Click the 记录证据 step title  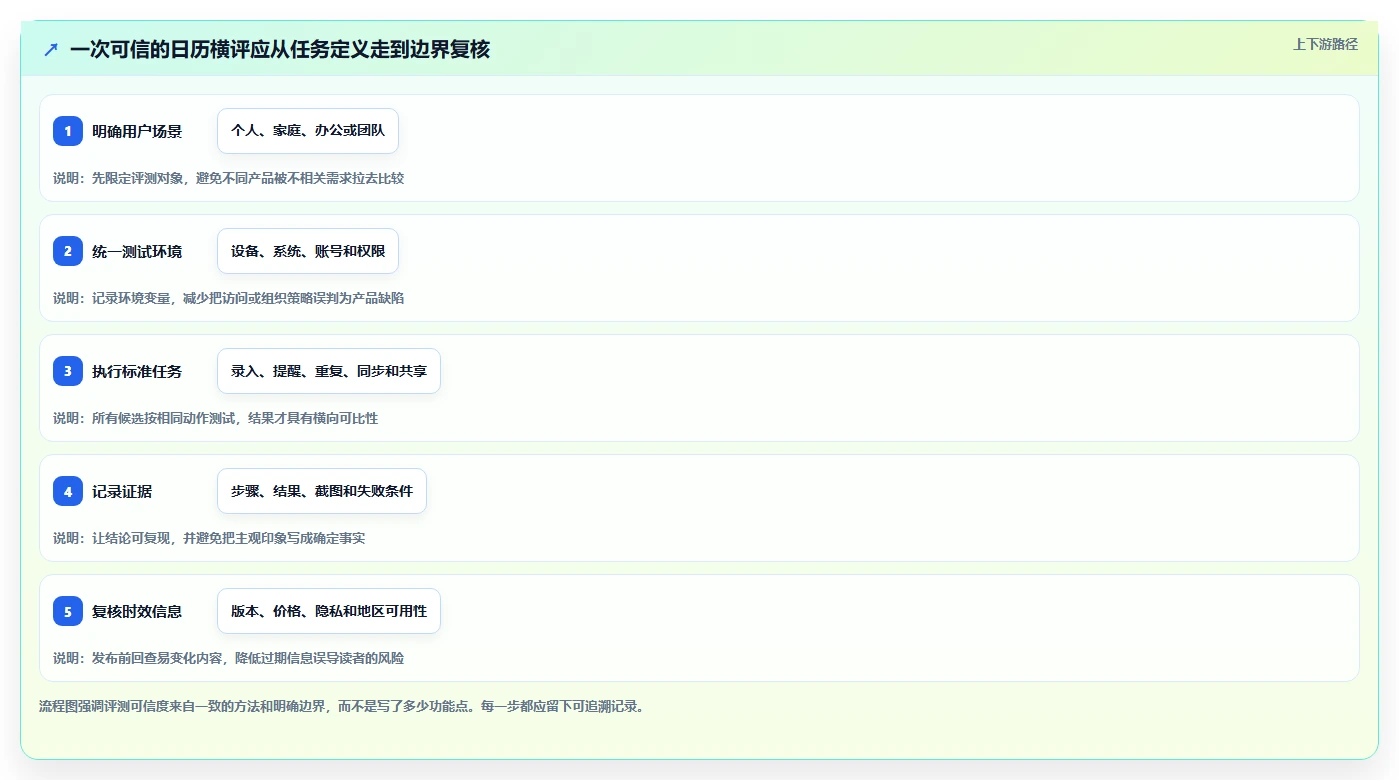pos(122,491)
